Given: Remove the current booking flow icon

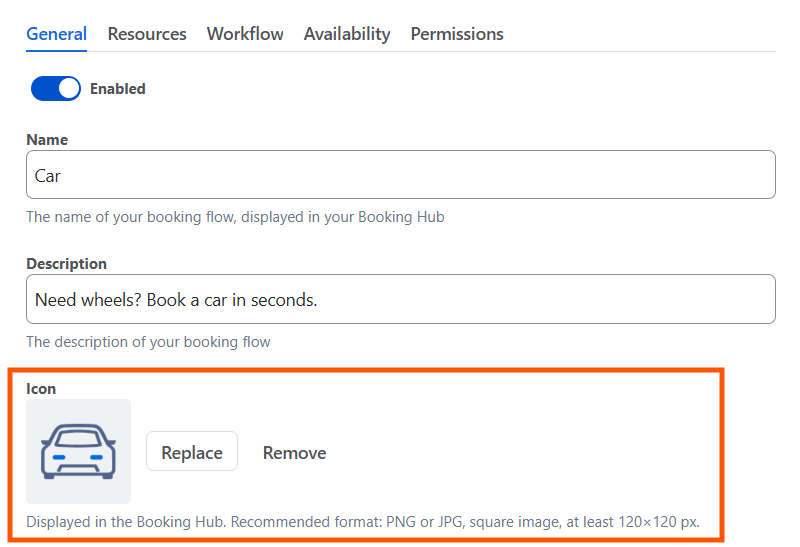Looking at the screenshot, I should tap(294, 453).
